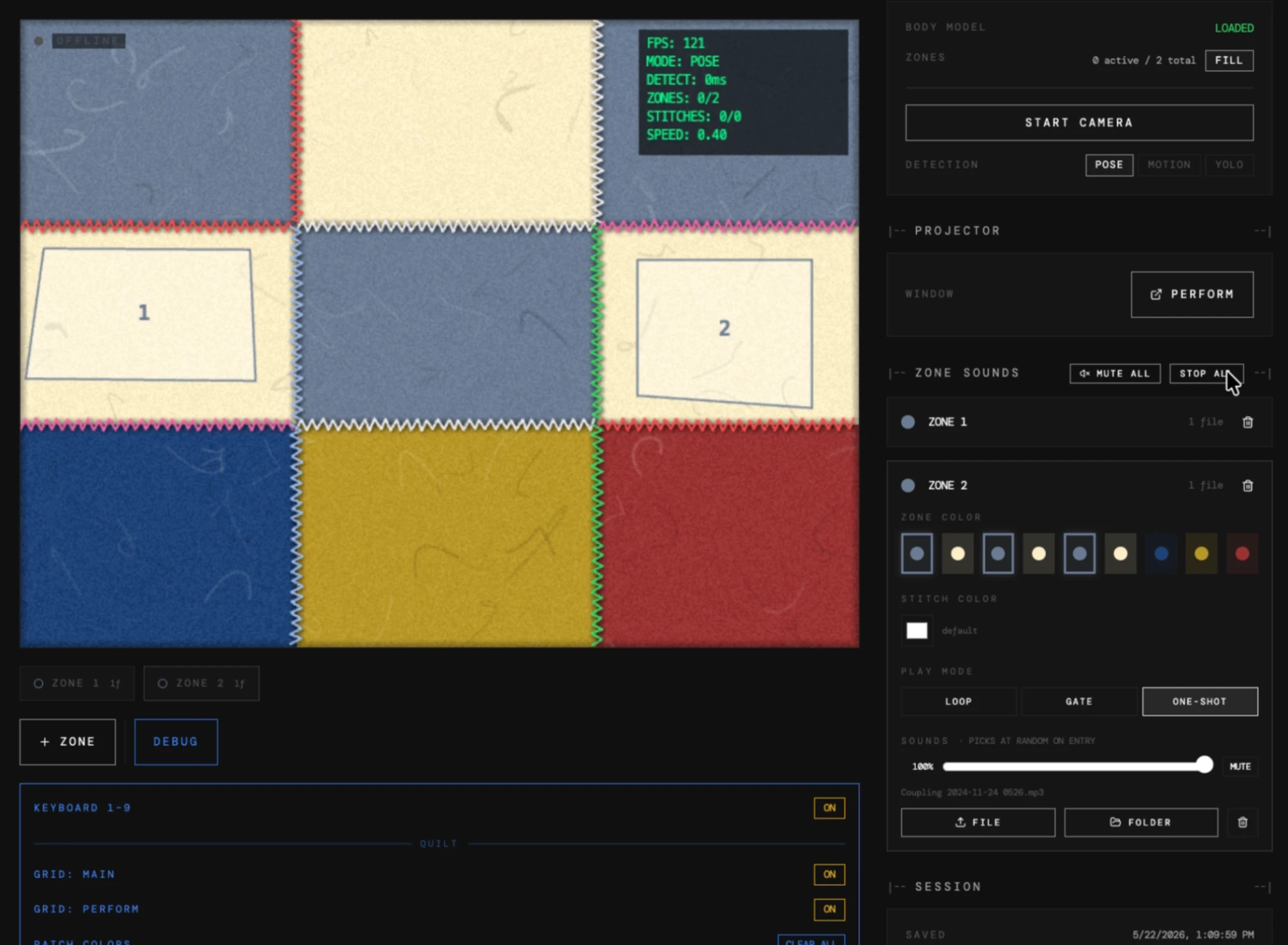Toggle Keyboard 1-9 ON switch
Screen dimensions: 1288x945
(x=829, y=808)
